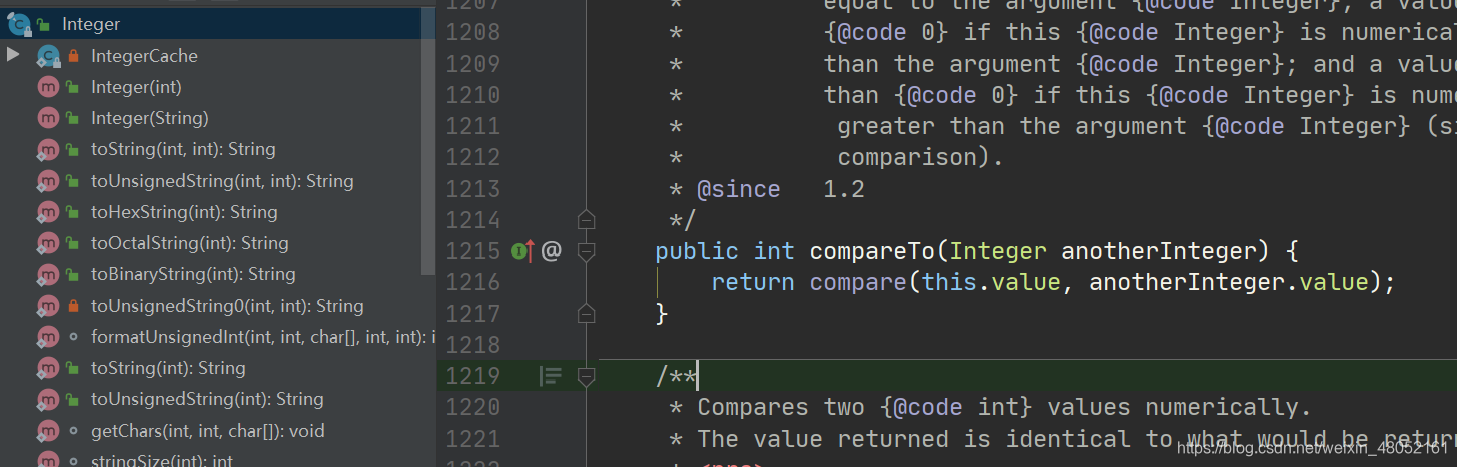Click private lock icon on toUnsignedString0
The height and width of the screenshot is (467, 1457).
pyautogui.click(x=73, y=306)
